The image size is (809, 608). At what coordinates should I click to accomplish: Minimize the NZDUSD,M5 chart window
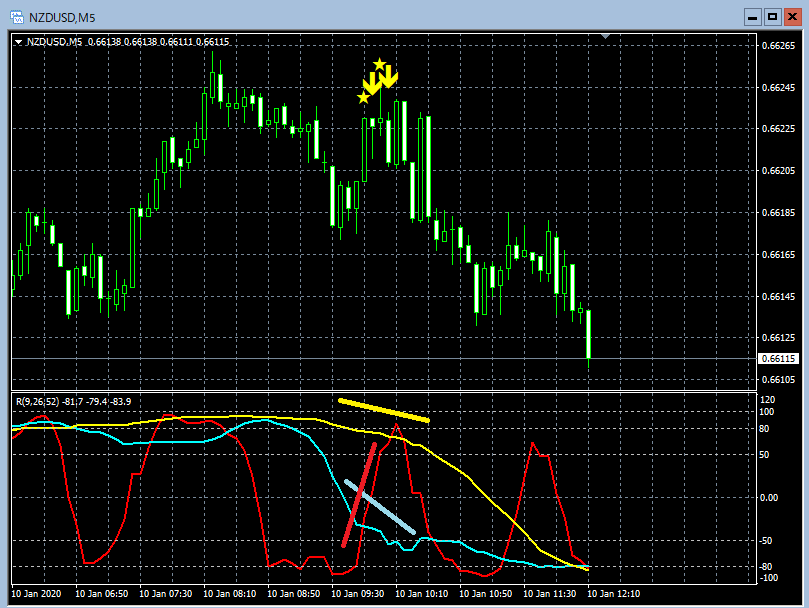(x=753, y=17)
